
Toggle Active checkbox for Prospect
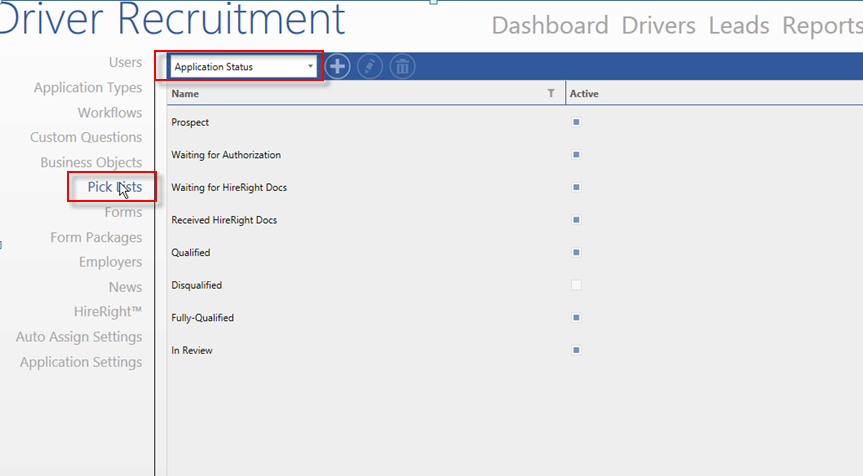tap(576, 122)
